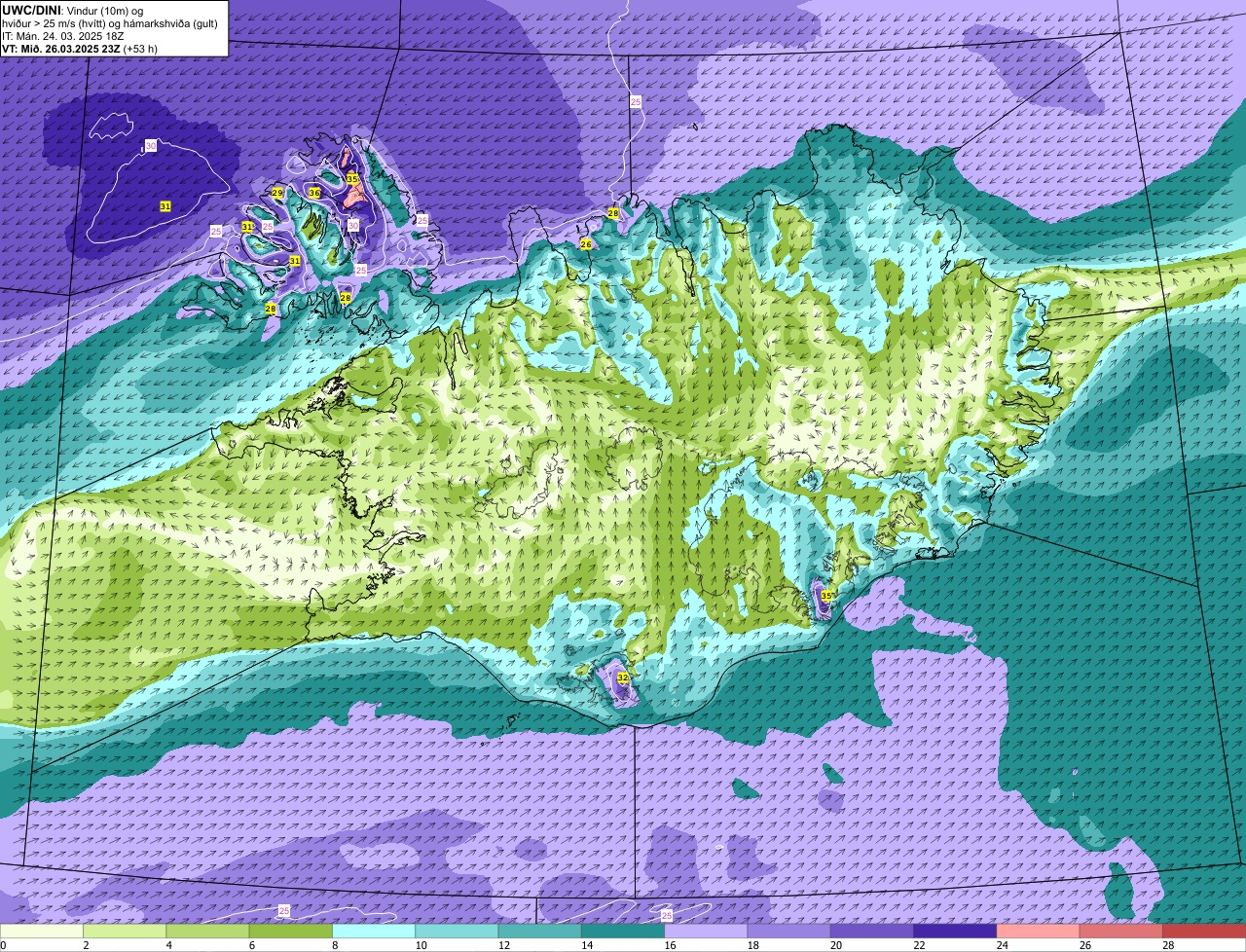Click valid time 'VT: Mið. 26.03.2025 23Z (+53 h)'

(x=80, y=48)
